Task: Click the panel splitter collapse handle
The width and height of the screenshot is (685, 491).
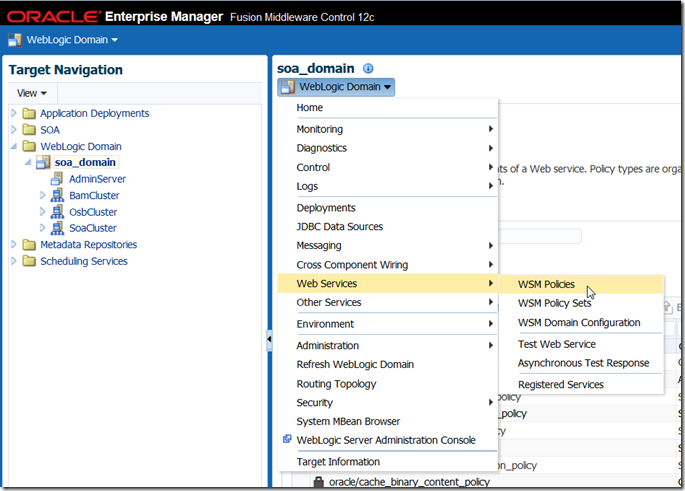Action: pyautogui.click(x=268, y=341)
